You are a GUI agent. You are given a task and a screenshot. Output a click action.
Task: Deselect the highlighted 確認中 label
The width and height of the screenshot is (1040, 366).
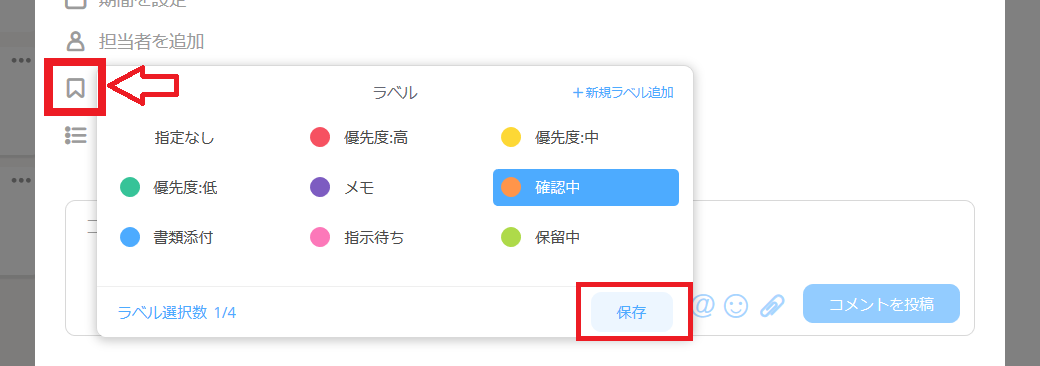[586, 188]
